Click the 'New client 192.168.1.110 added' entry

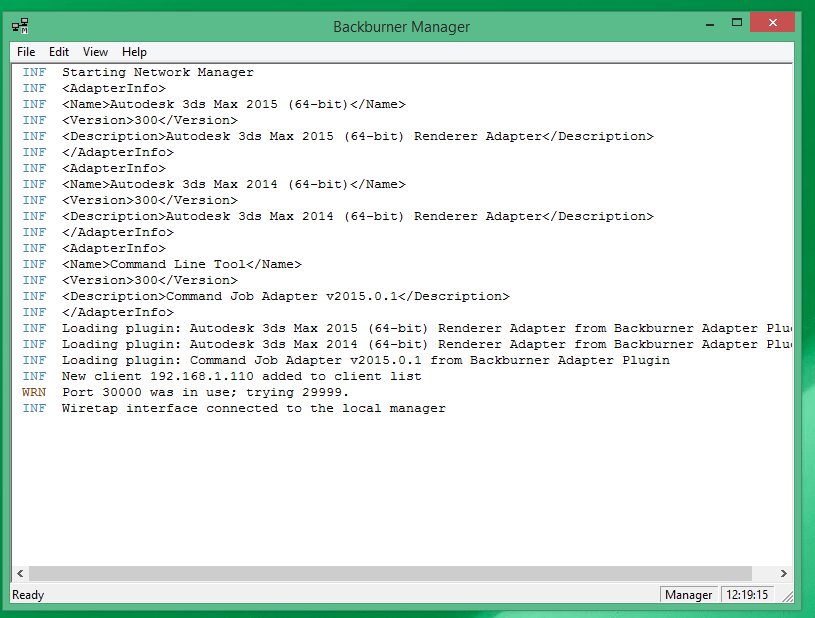241,376
